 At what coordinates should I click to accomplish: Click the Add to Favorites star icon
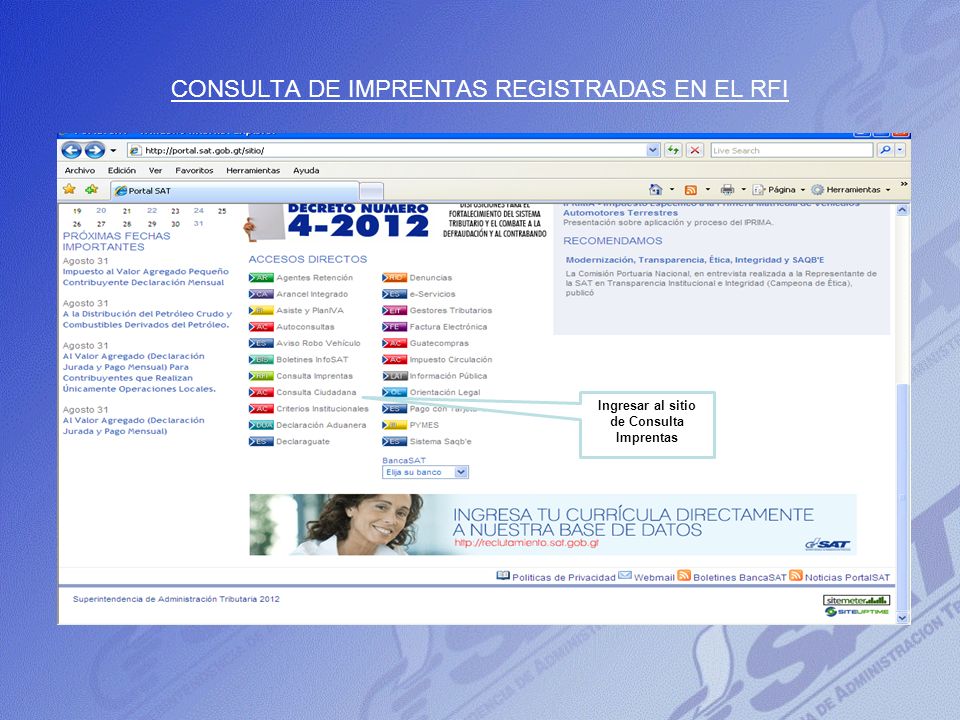(92, 189)
